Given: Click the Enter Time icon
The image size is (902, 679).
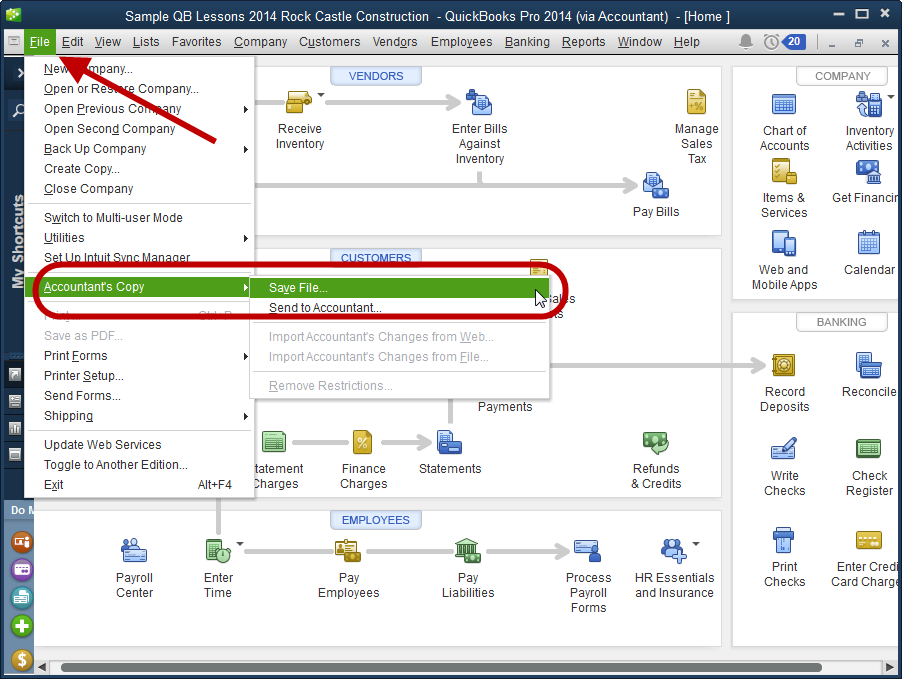Looking at the screenshot, I should 218,551.
